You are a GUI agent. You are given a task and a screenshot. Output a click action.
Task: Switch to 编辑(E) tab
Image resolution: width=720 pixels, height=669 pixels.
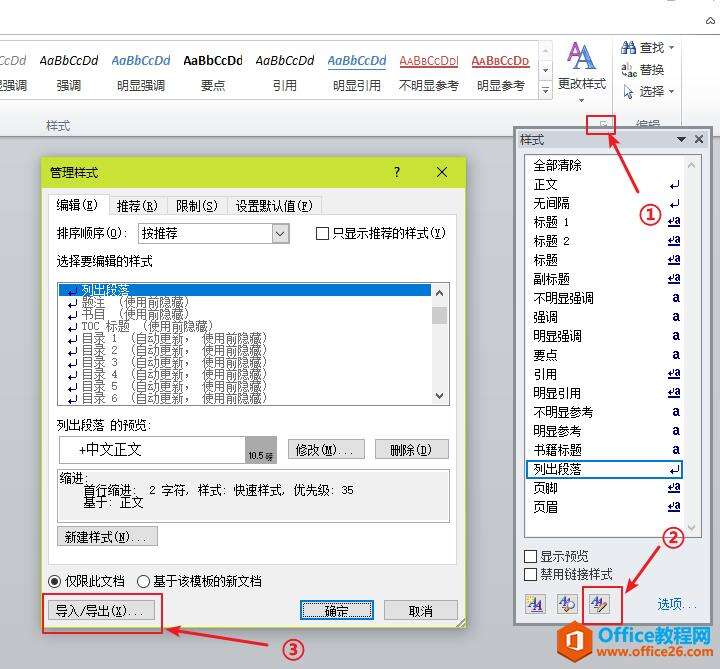point(78,205)
